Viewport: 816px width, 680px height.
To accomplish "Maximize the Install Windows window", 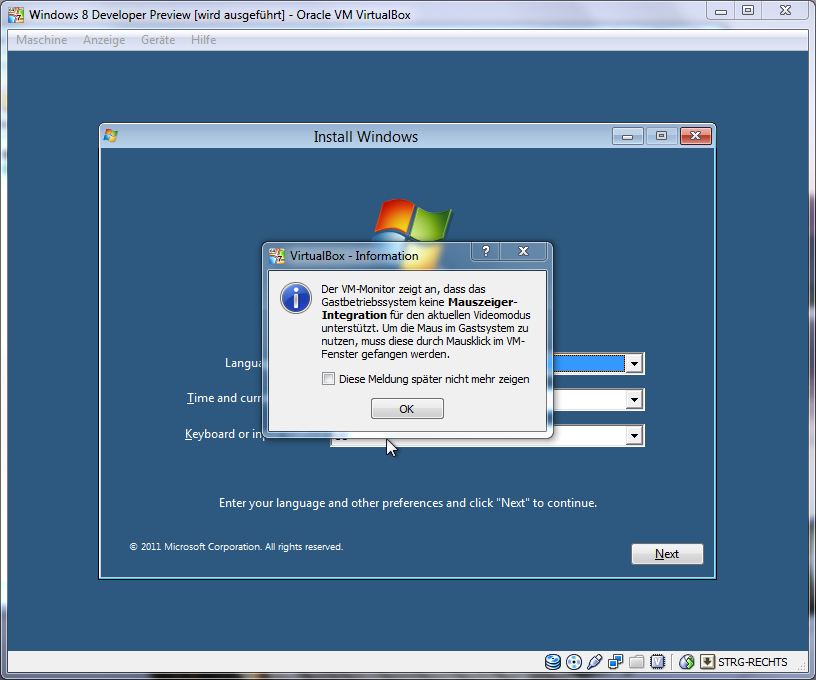I will tap(661, 136).
